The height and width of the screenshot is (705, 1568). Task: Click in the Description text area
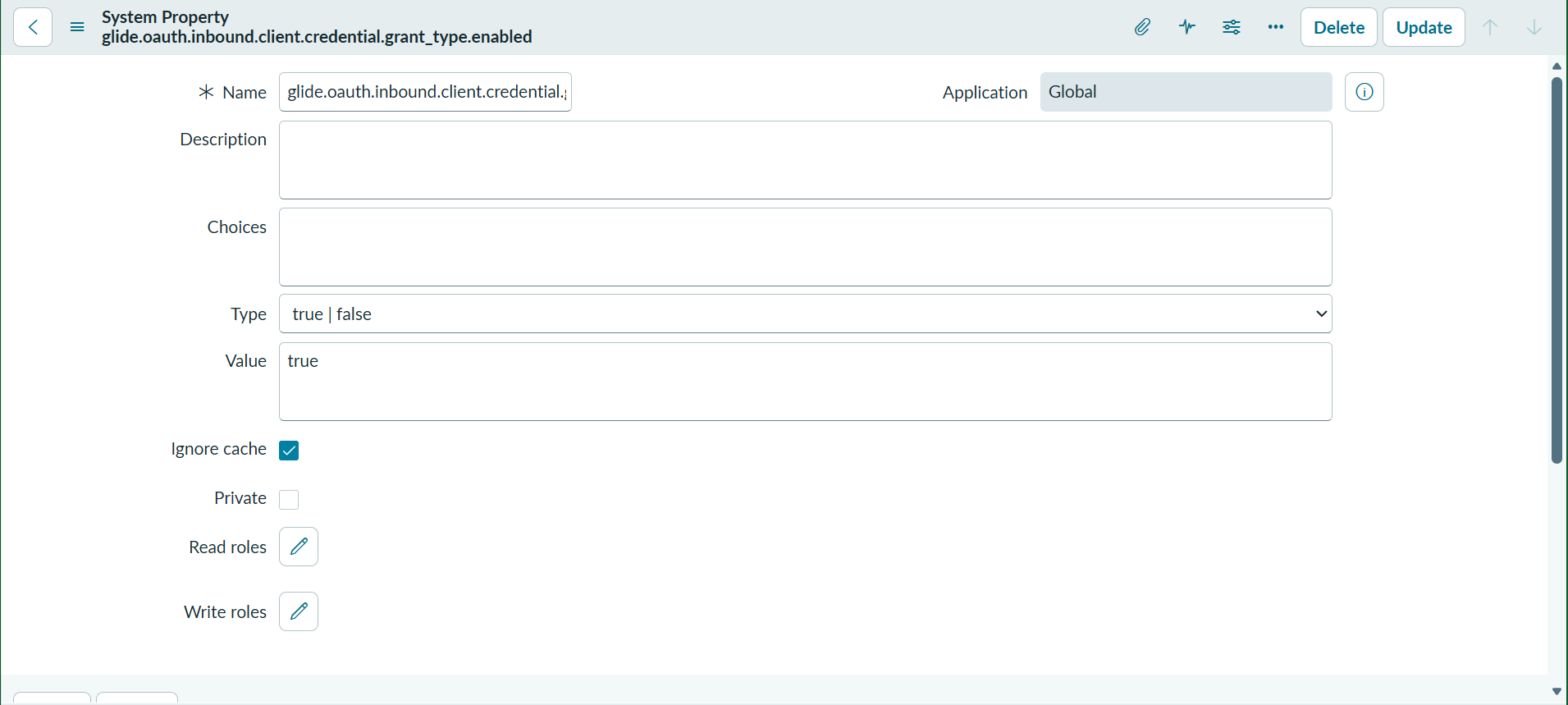[806, 160]
